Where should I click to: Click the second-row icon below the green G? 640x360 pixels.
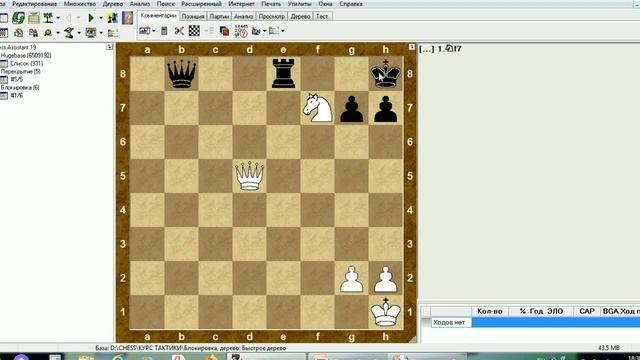pos(18,33)
